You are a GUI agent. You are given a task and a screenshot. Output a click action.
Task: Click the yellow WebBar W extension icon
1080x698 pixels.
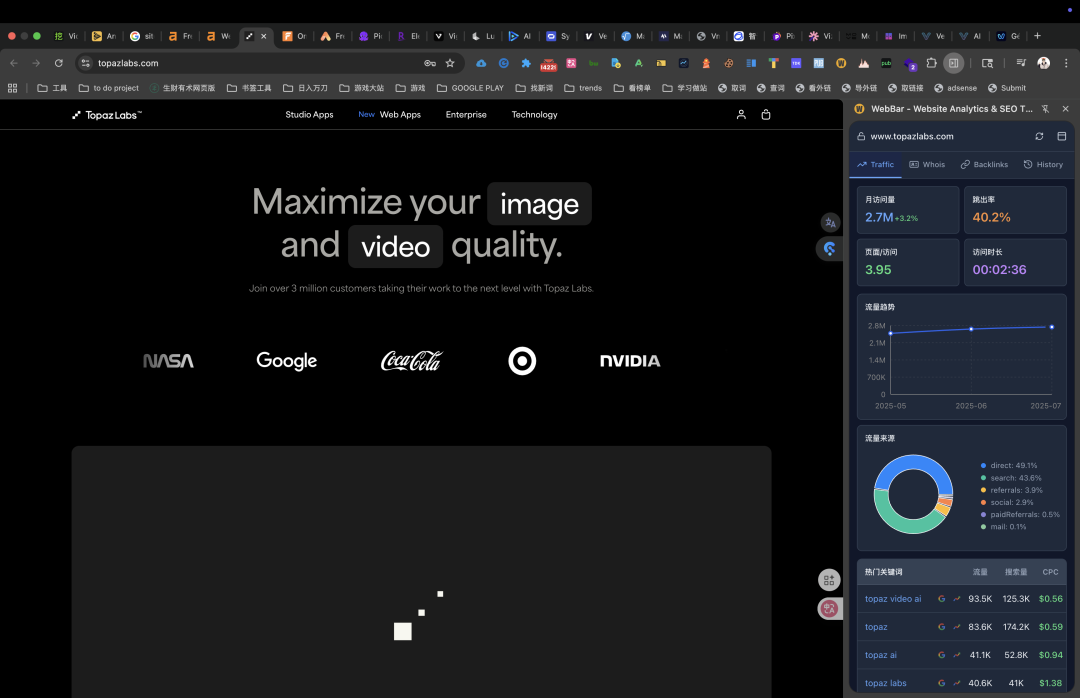[x=841, y=63]
